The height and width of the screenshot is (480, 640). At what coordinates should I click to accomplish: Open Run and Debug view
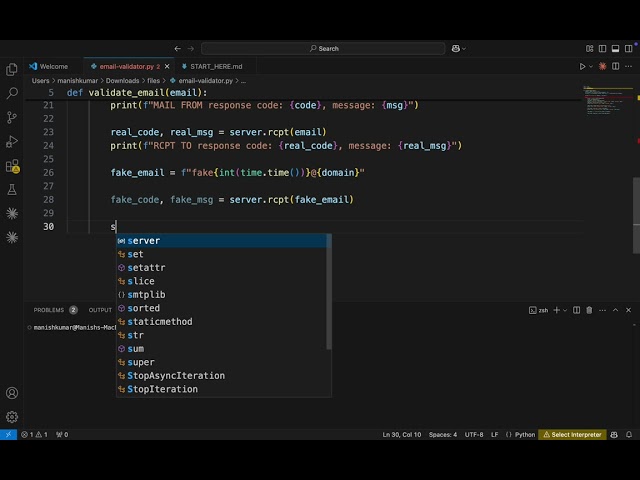click(x=12, y=142)
